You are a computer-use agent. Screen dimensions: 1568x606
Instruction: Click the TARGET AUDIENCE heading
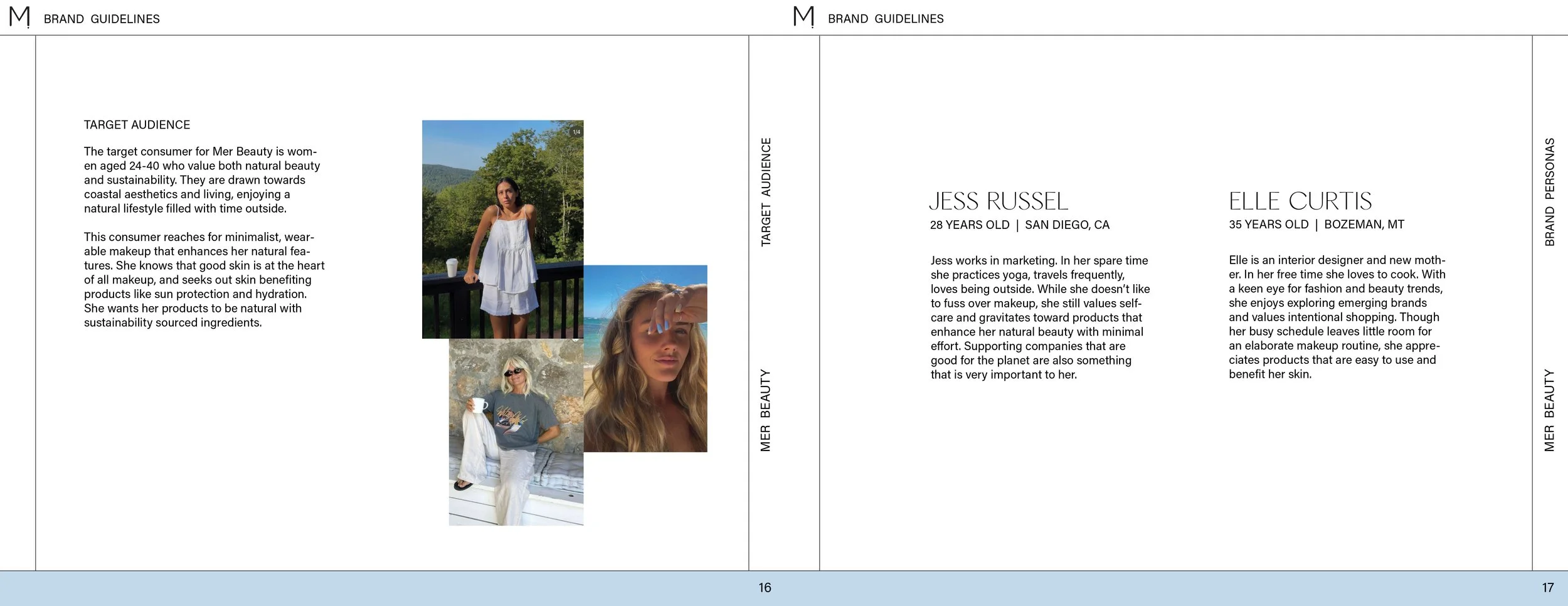[x=137, y=125]
